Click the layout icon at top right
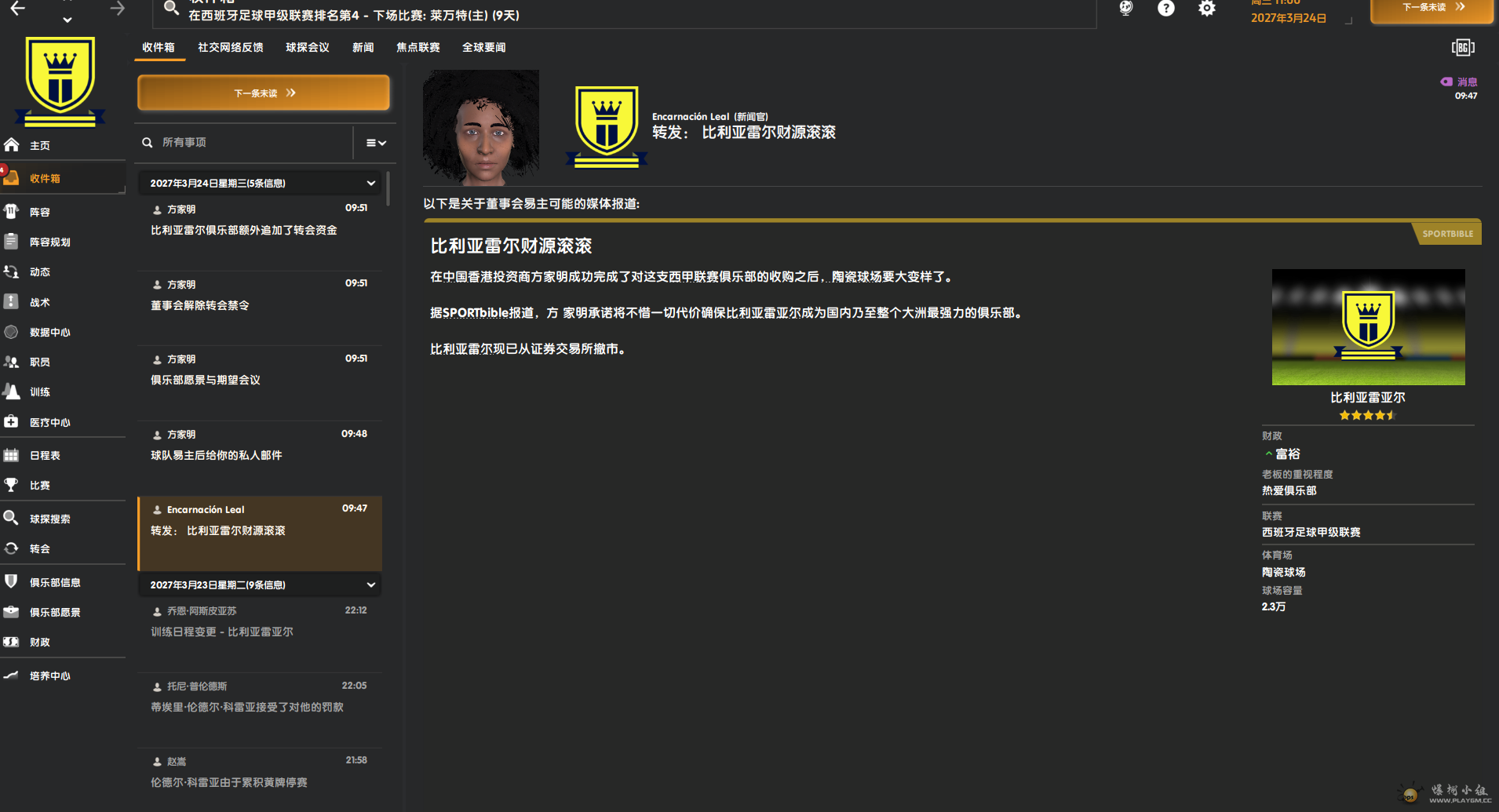Image resolution: width=1499 pixels, height=812 pixels. pos(1462,48)
